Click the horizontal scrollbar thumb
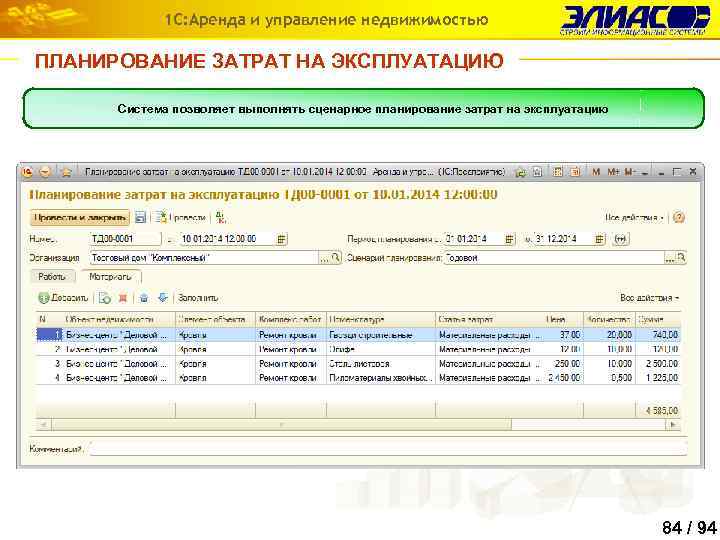The width and height of the screenshot is (720, 540). (281, 425)
